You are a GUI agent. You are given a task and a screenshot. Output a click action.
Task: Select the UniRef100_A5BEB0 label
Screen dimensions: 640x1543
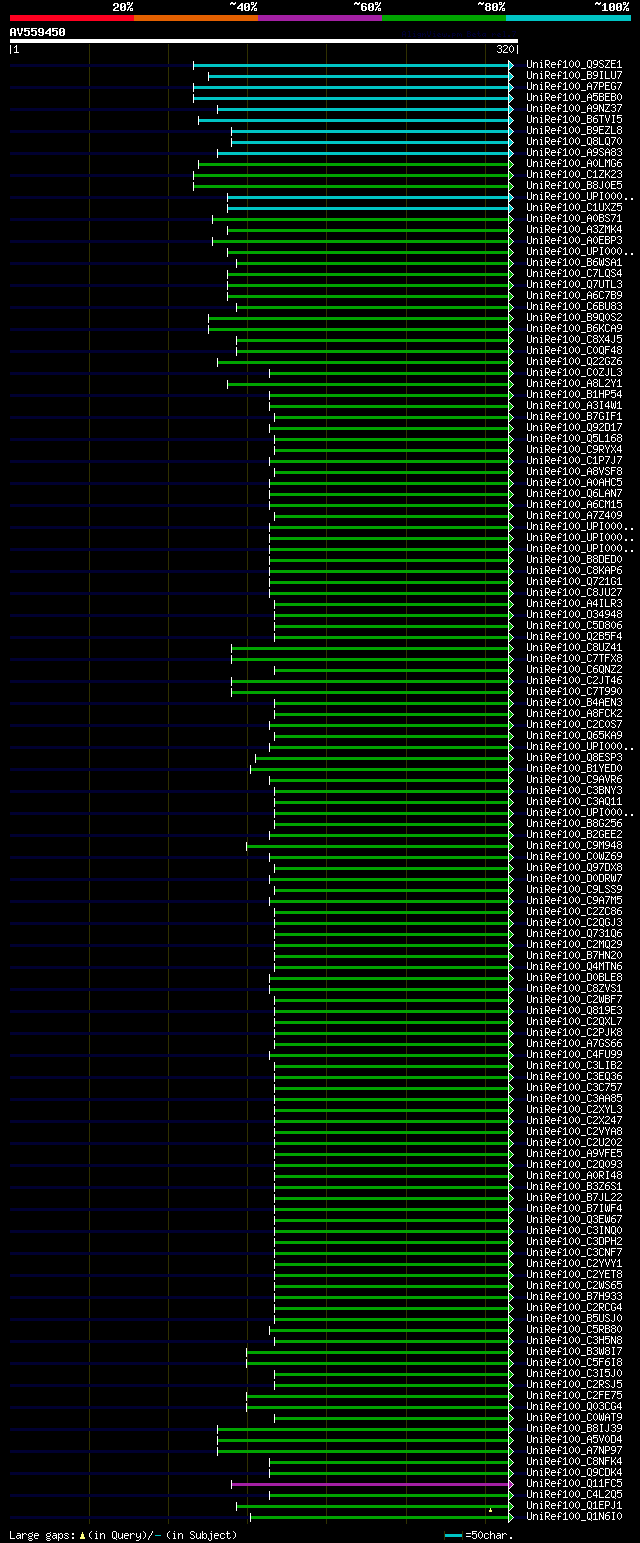pos(574,98)
